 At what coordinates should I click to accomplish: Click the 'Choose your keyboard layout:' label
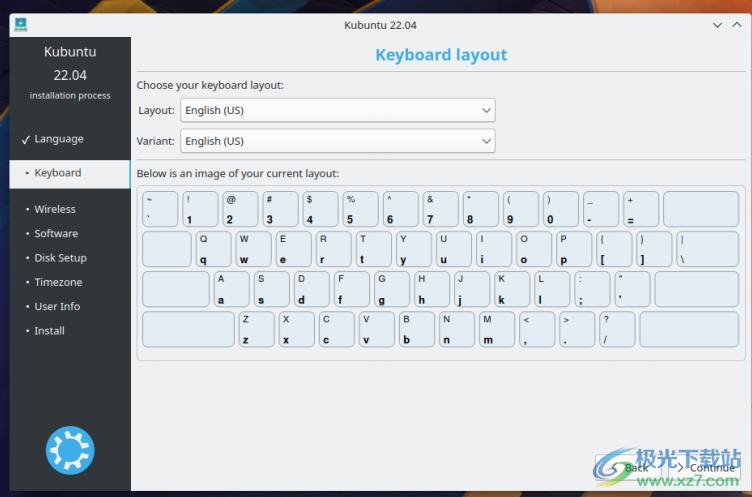[210, 85]
